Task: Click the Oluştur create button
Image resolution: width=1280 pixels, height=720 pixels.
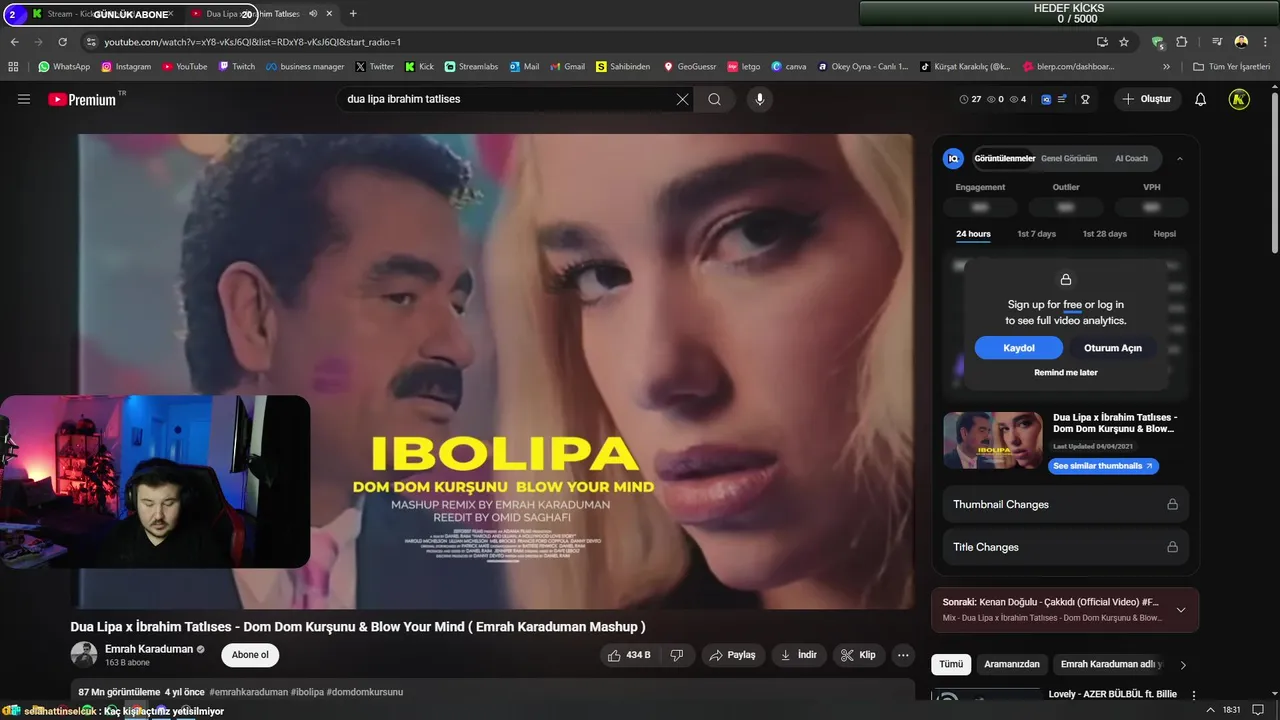Action: (x=1147, y=99)
